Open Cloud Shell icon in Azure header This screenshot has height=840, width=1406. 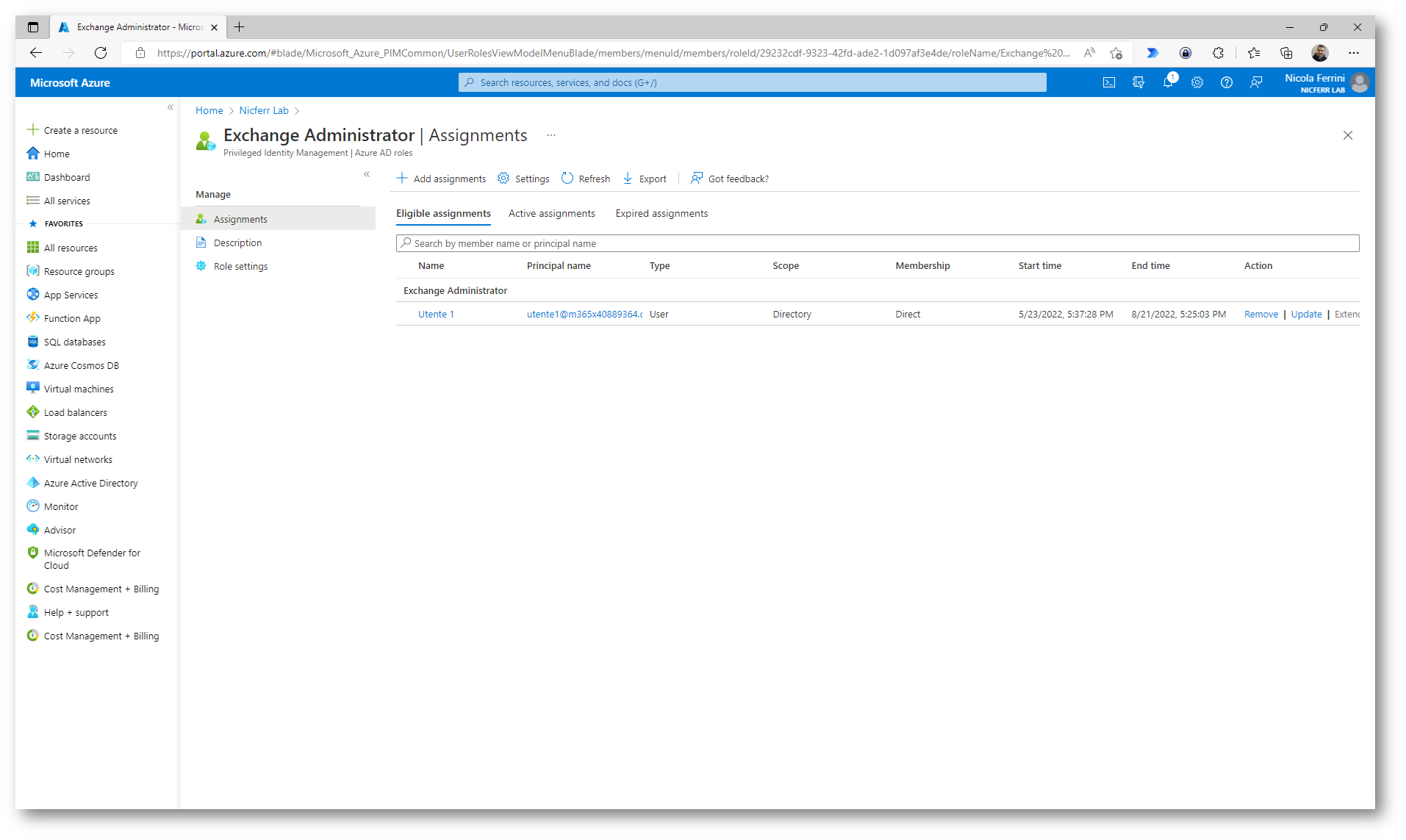click(x=1109, y=82)
